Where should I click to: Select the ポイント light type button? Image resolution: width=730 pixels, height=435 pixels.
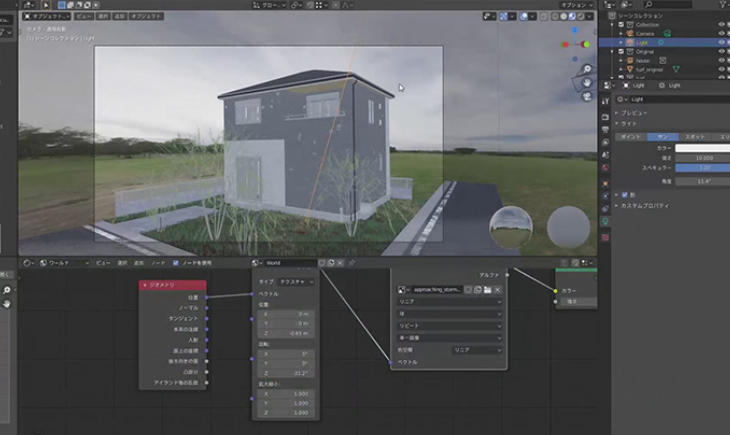(x=631, y=136)
